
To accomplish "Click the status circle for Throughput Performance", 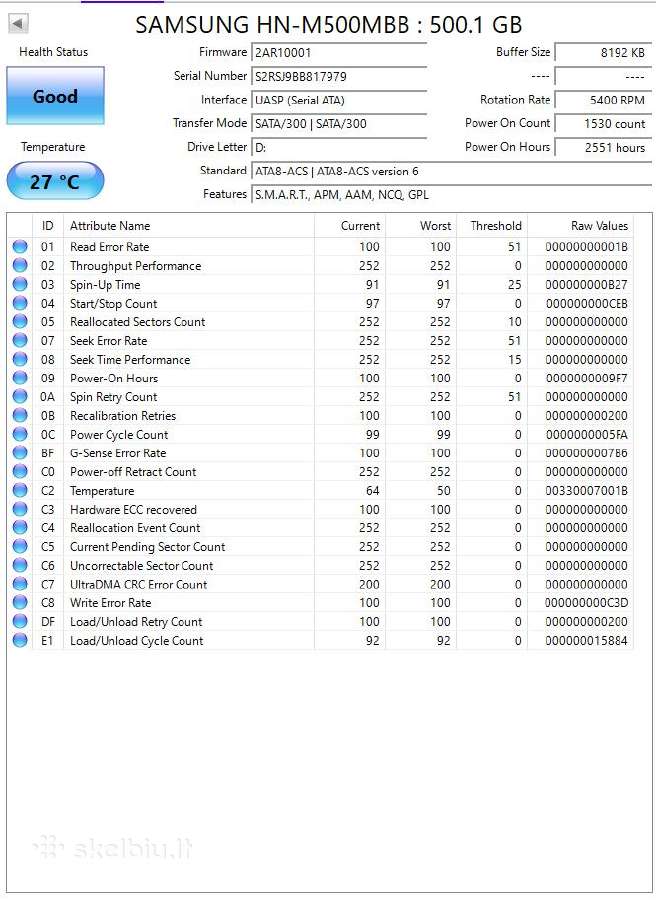I will [20, 265].
